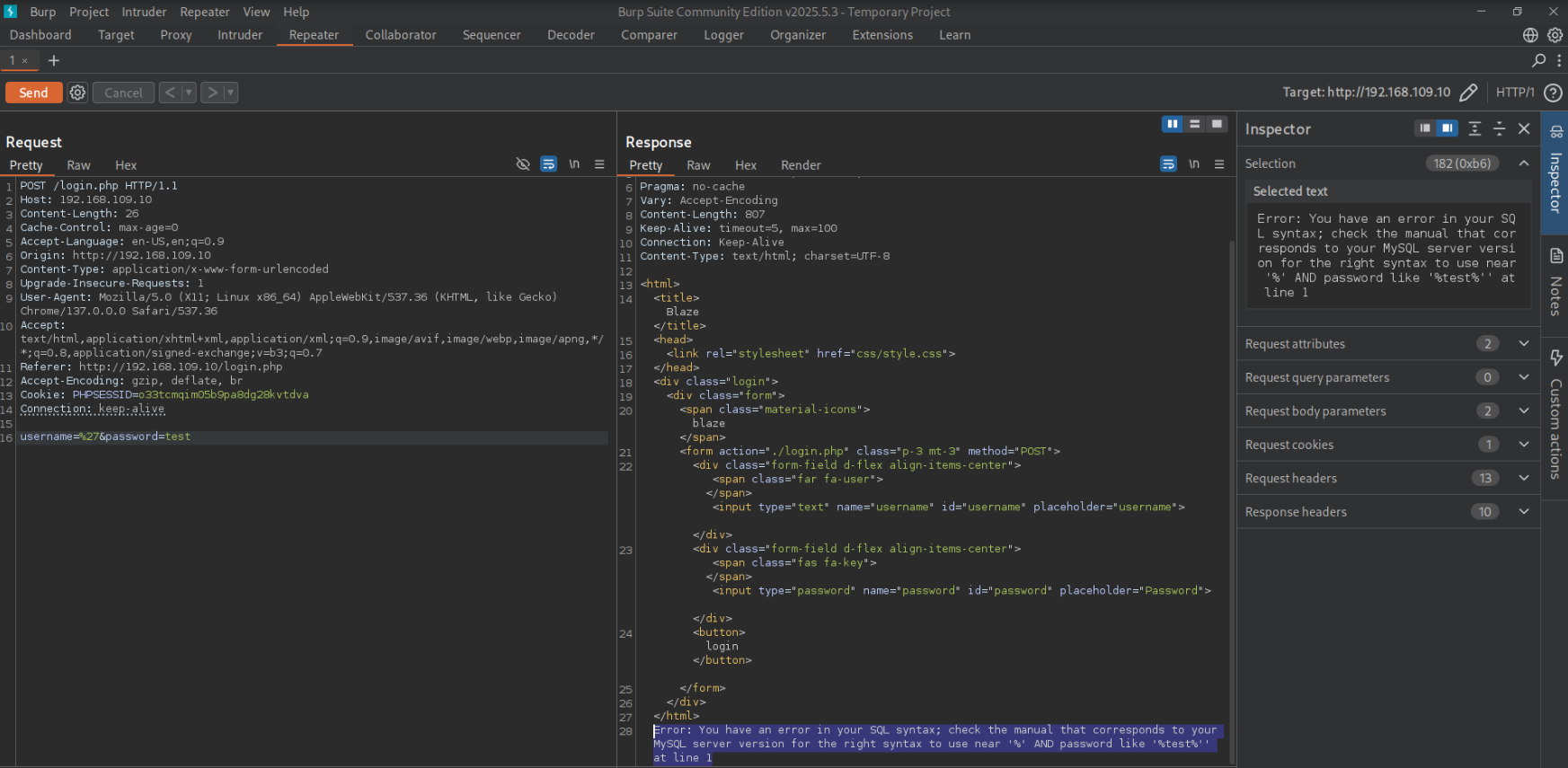Open Response editor hamburger menu

point(1219,164)
